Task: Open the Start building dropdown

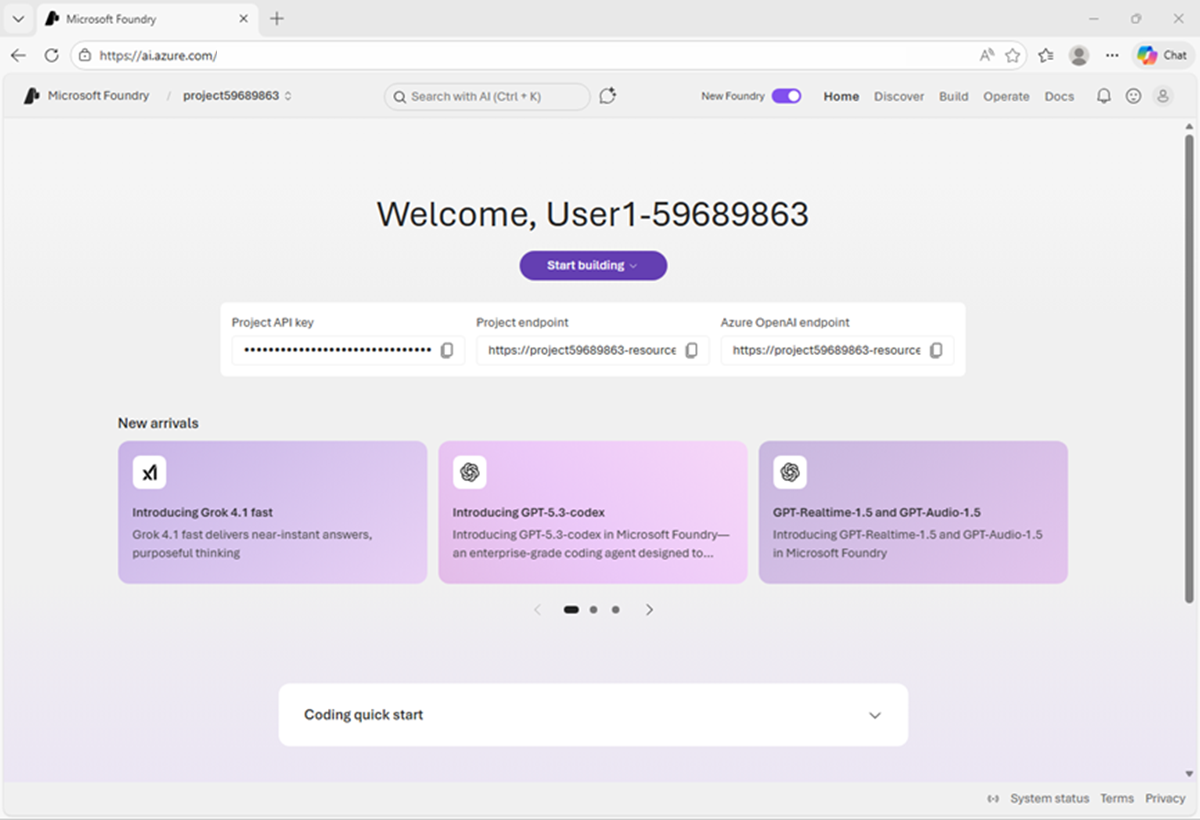Action: point(592,265)
